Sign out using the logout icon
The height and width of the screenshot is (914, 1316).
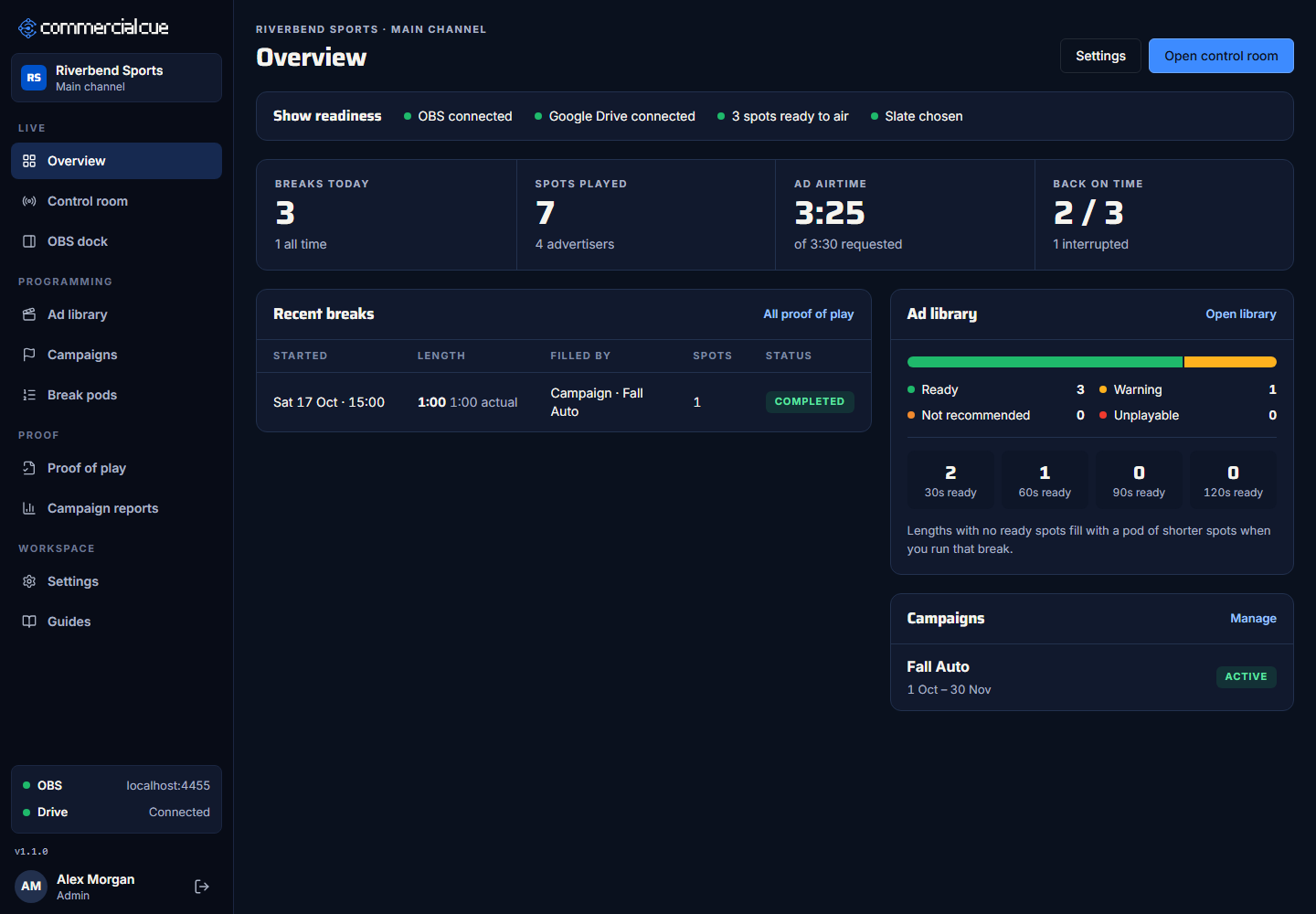coord(202,887)
